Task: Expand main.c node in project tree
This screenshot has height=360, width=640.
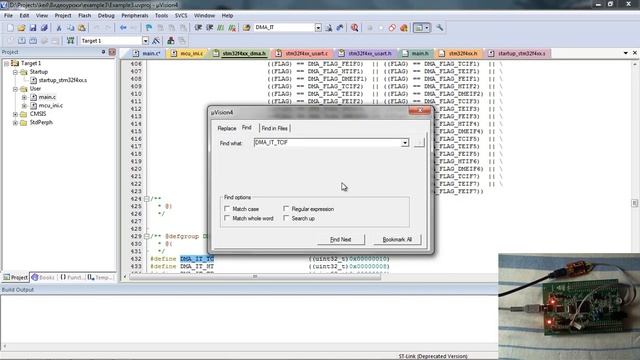Action: 24,97
